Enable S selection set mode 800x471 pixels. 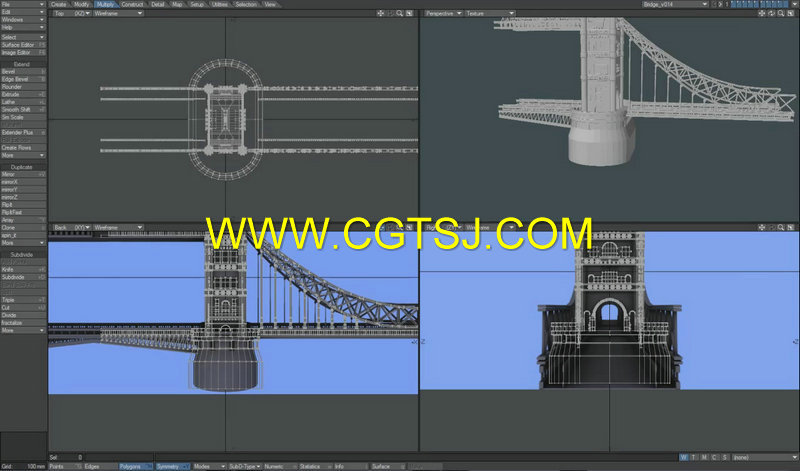pos(724,457)
